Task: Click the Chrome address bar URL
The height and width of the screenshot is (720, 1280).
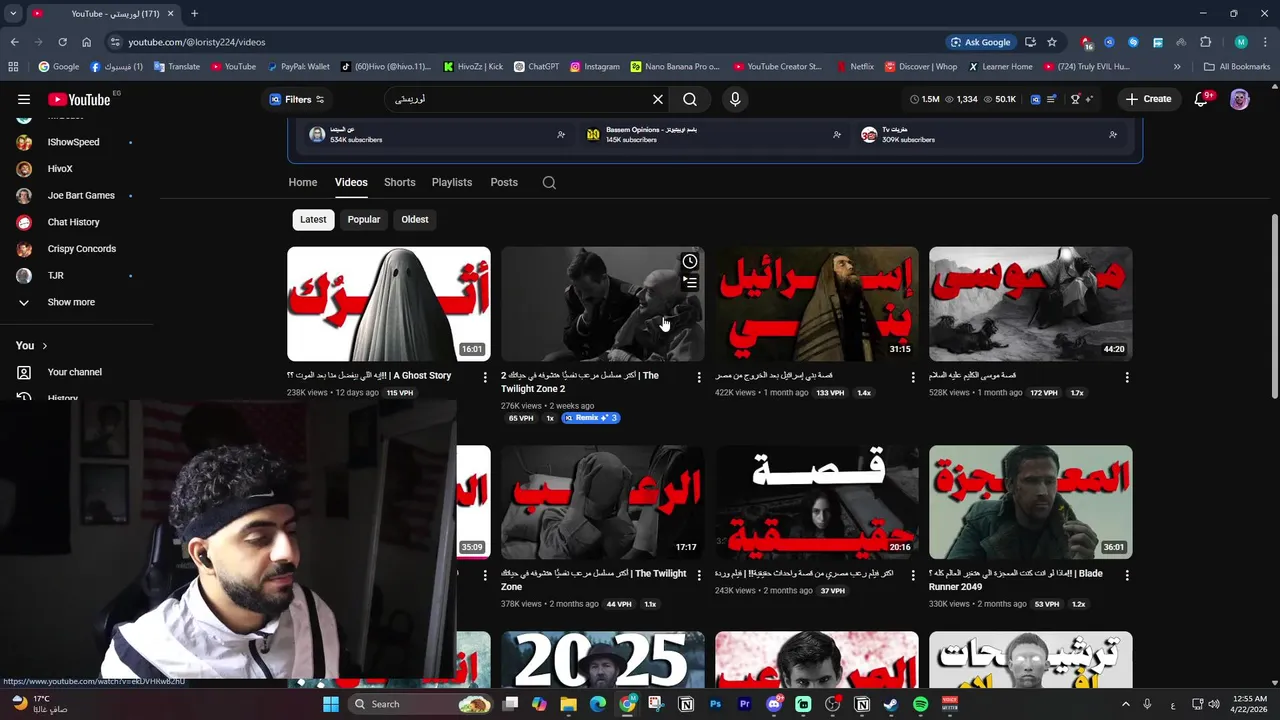Action: [197, 42]
